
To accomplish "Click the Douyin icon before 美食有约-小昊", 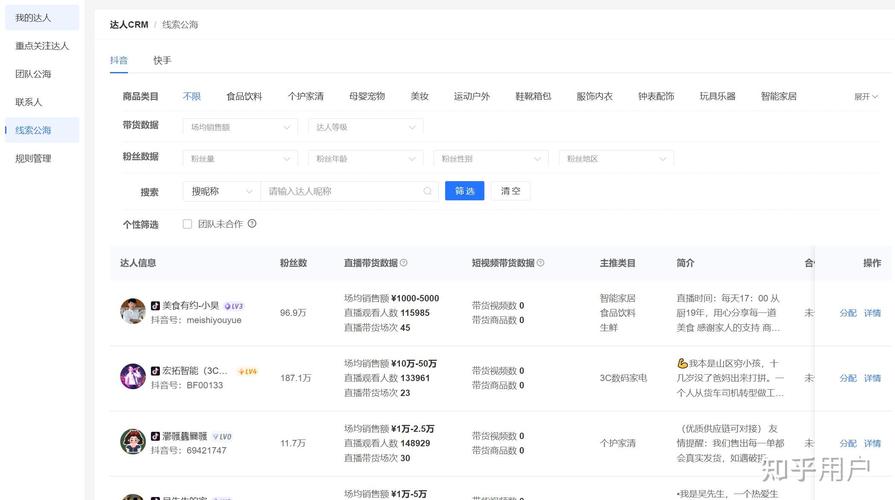I will click(155, 306).
